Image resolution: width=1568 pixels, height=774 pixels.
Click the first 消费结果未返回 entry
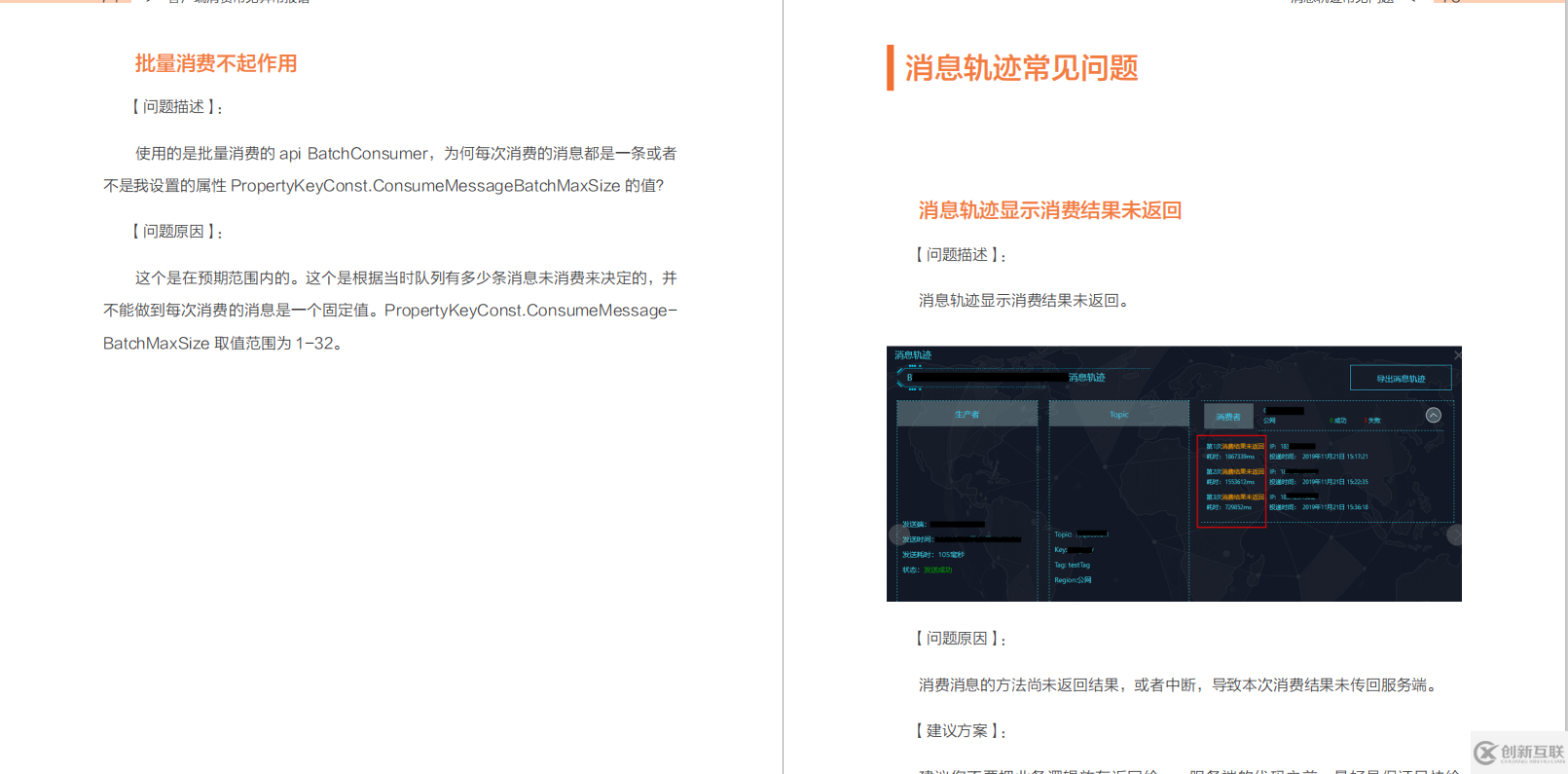[1235, 446]
